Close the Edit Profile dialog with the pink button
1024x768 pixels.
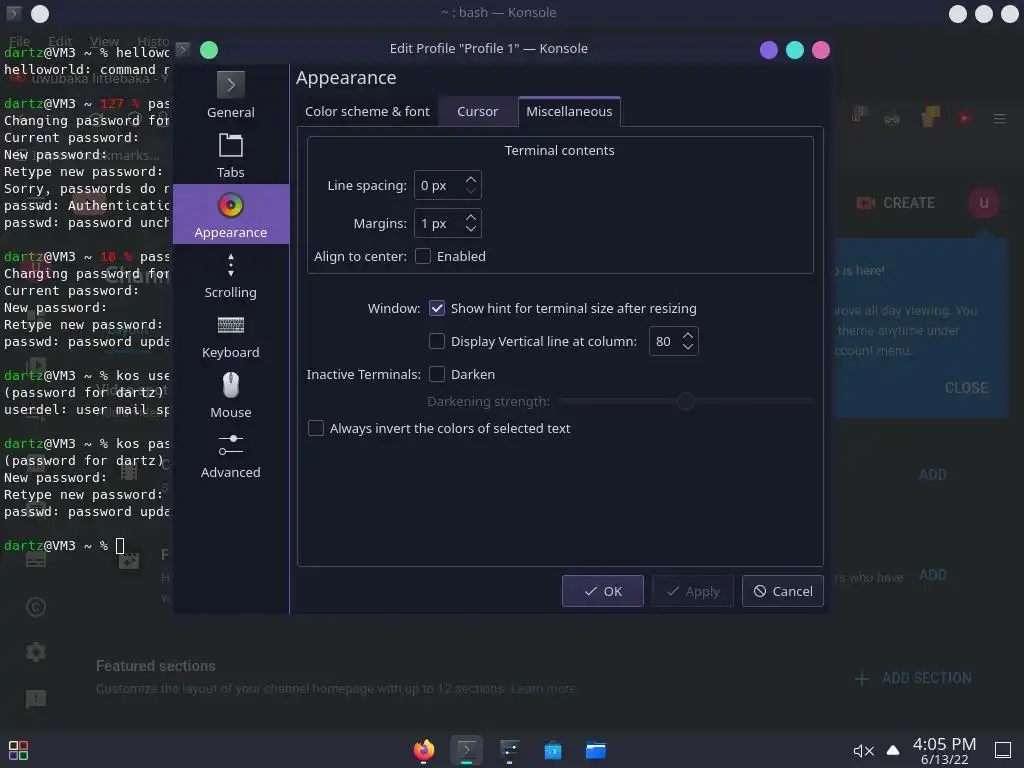point(821,50)
